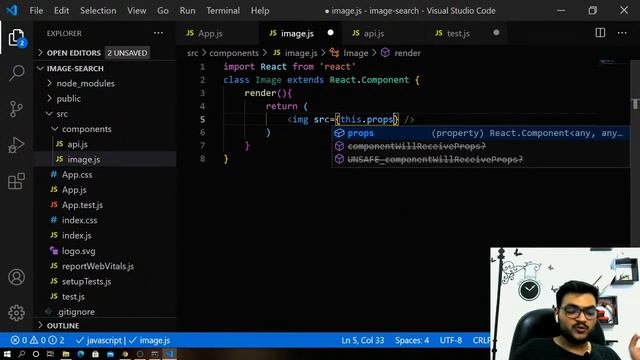640x360 pixels.
Task: Open the Source Control view
Action: click(x=16, y=109)
